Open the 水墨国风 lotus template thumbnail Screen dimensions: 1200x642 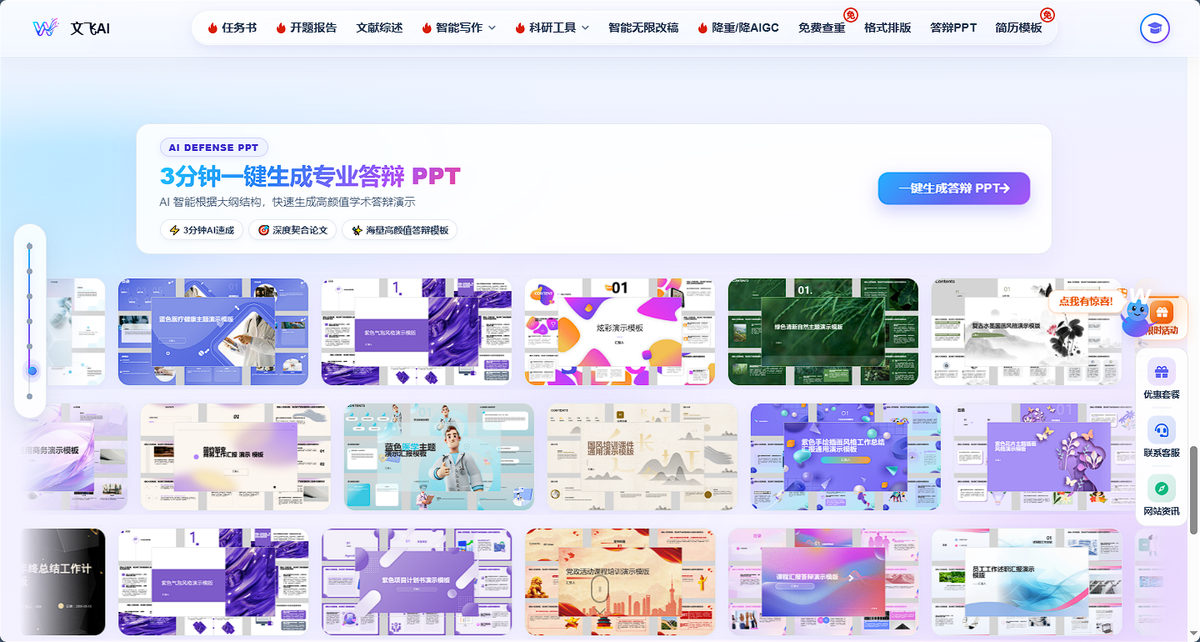tap(1026, 332)
